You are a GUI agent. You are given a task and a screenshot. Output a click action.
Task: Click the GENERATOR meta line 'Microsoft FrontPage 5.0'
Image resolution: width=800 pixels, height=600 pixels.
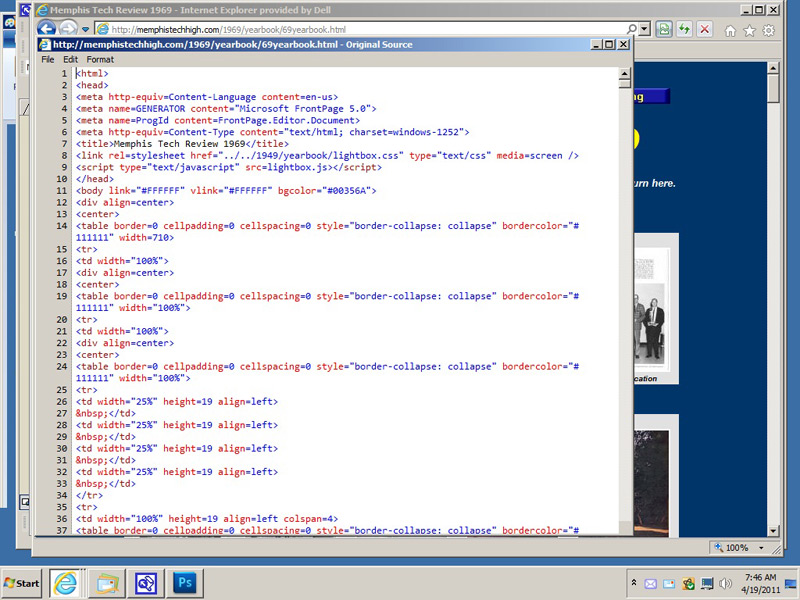point(226,109)
